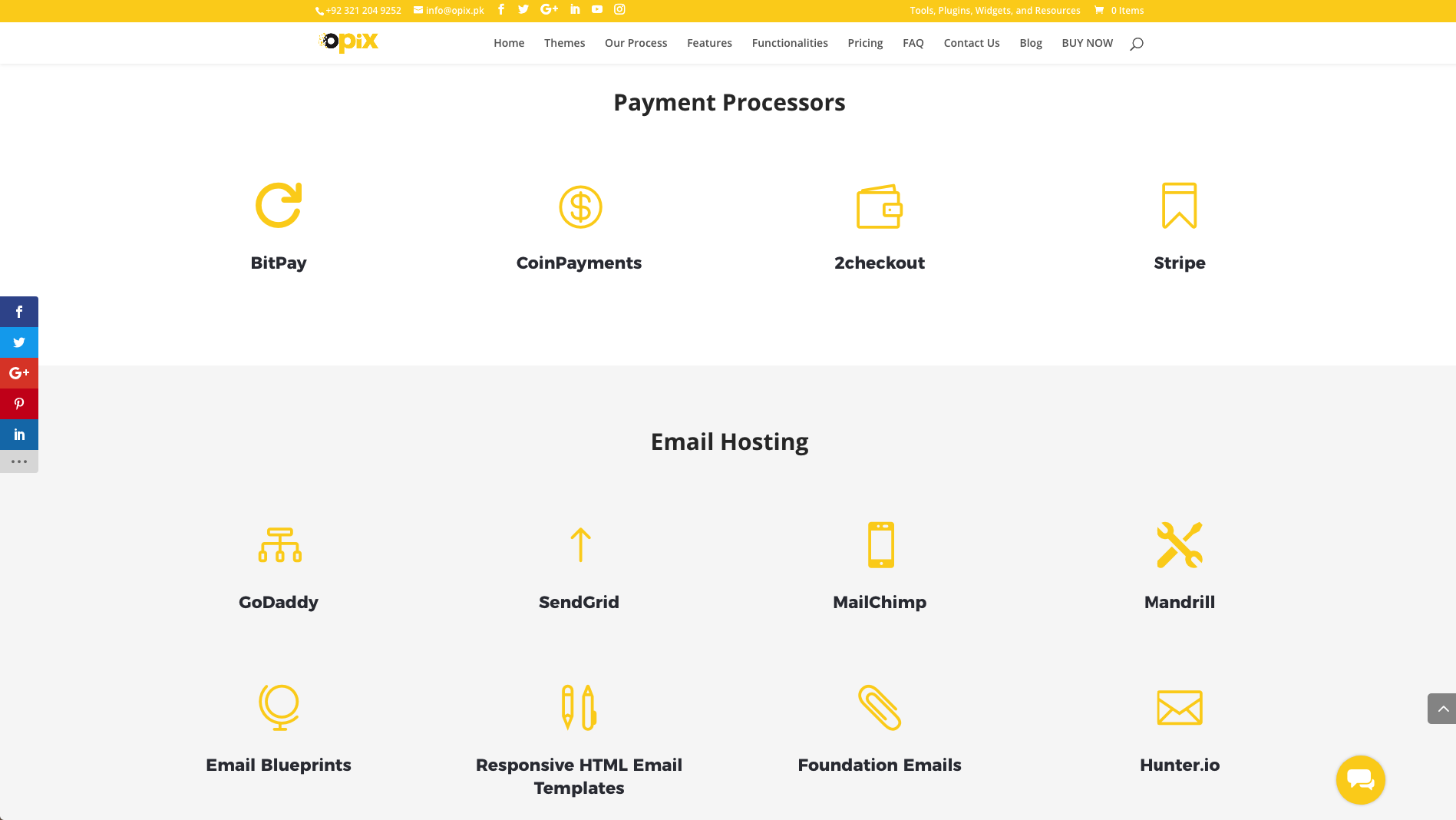
Task: Expand more sharing options ellipsis
Action: [19, 461]
